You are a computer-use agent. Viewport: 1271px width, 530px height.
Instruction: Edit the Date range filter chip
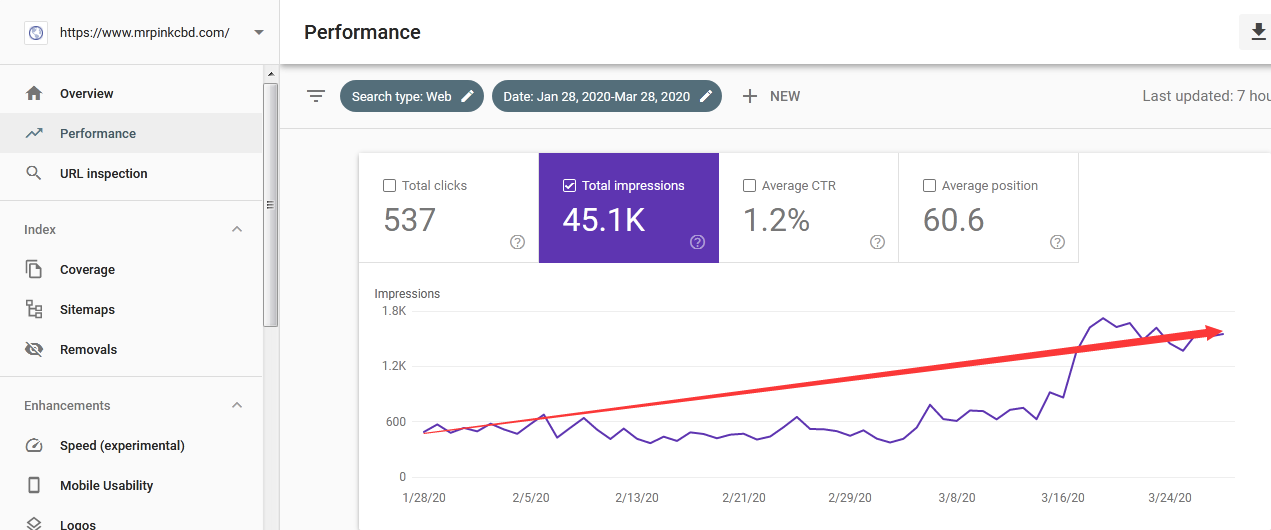coord(607,96)
